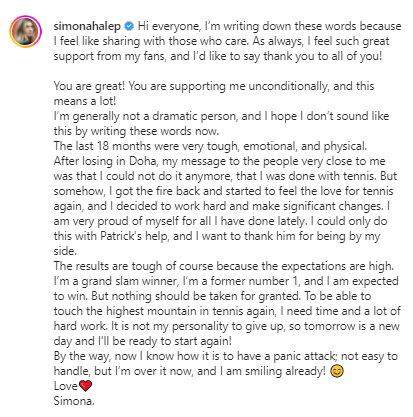Click the smiling face emoji
The image size is (413, 417).
(x=336, y=371)
